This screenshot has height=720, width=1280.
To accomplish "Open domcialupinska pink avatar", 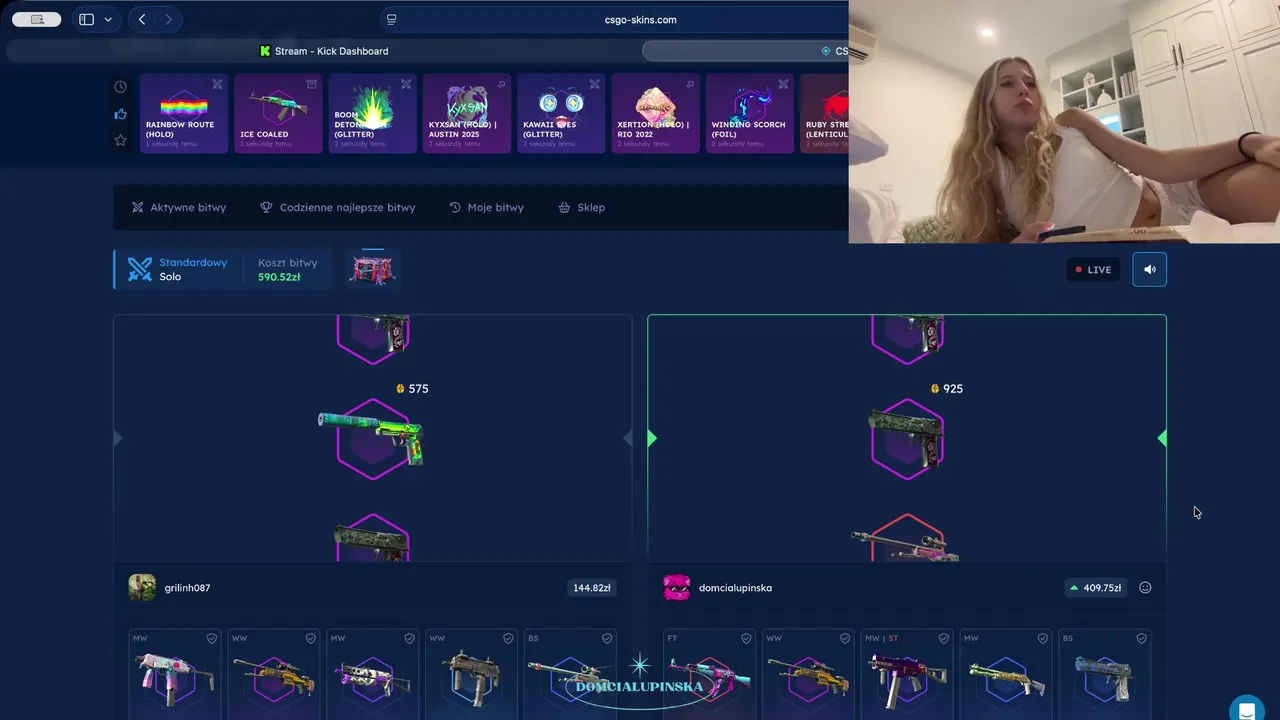I will coord(677,587).
